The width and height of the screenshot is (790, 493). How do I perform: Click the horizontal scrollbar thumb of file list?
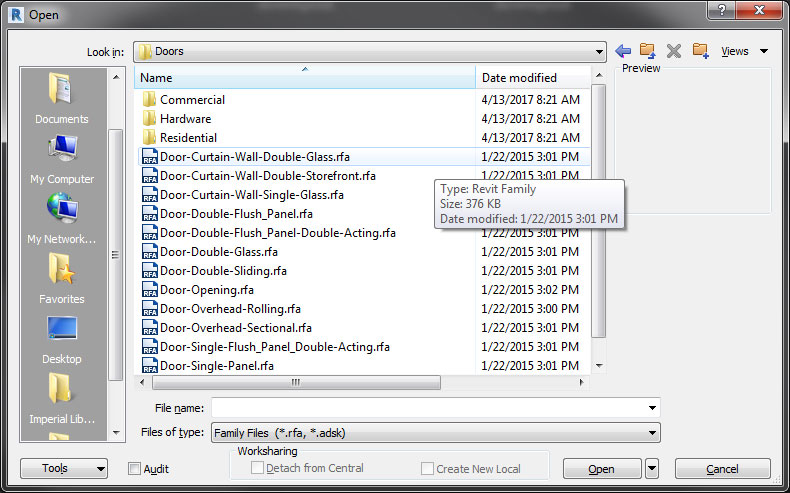point(296,382)
